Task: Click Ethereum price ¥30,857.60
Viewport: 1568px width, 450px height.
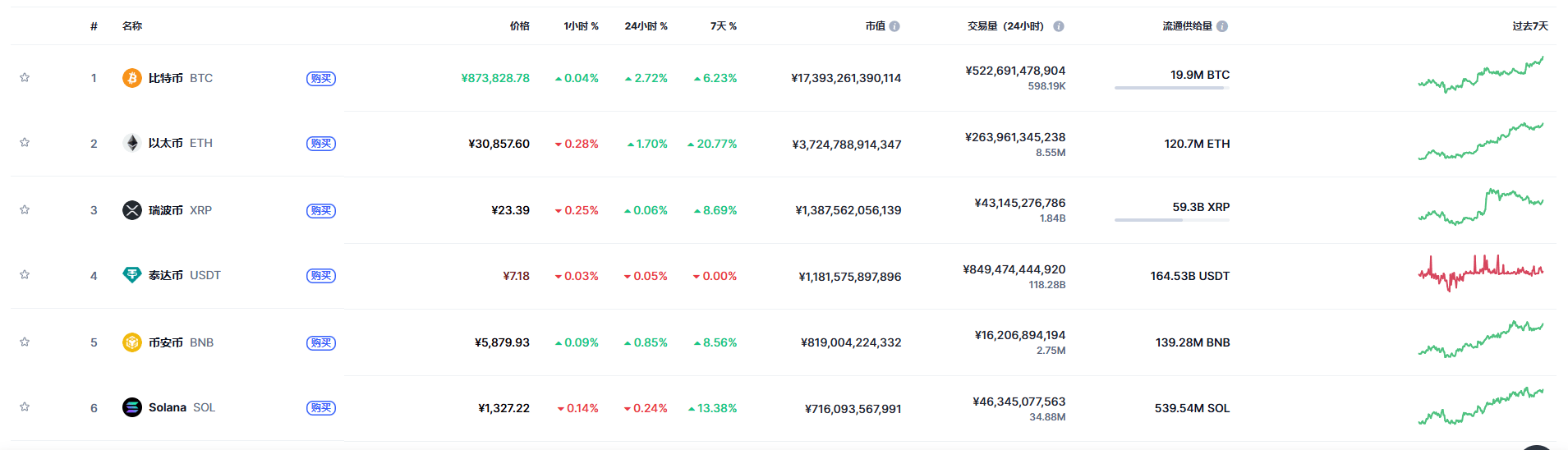Action: (499, 144)
